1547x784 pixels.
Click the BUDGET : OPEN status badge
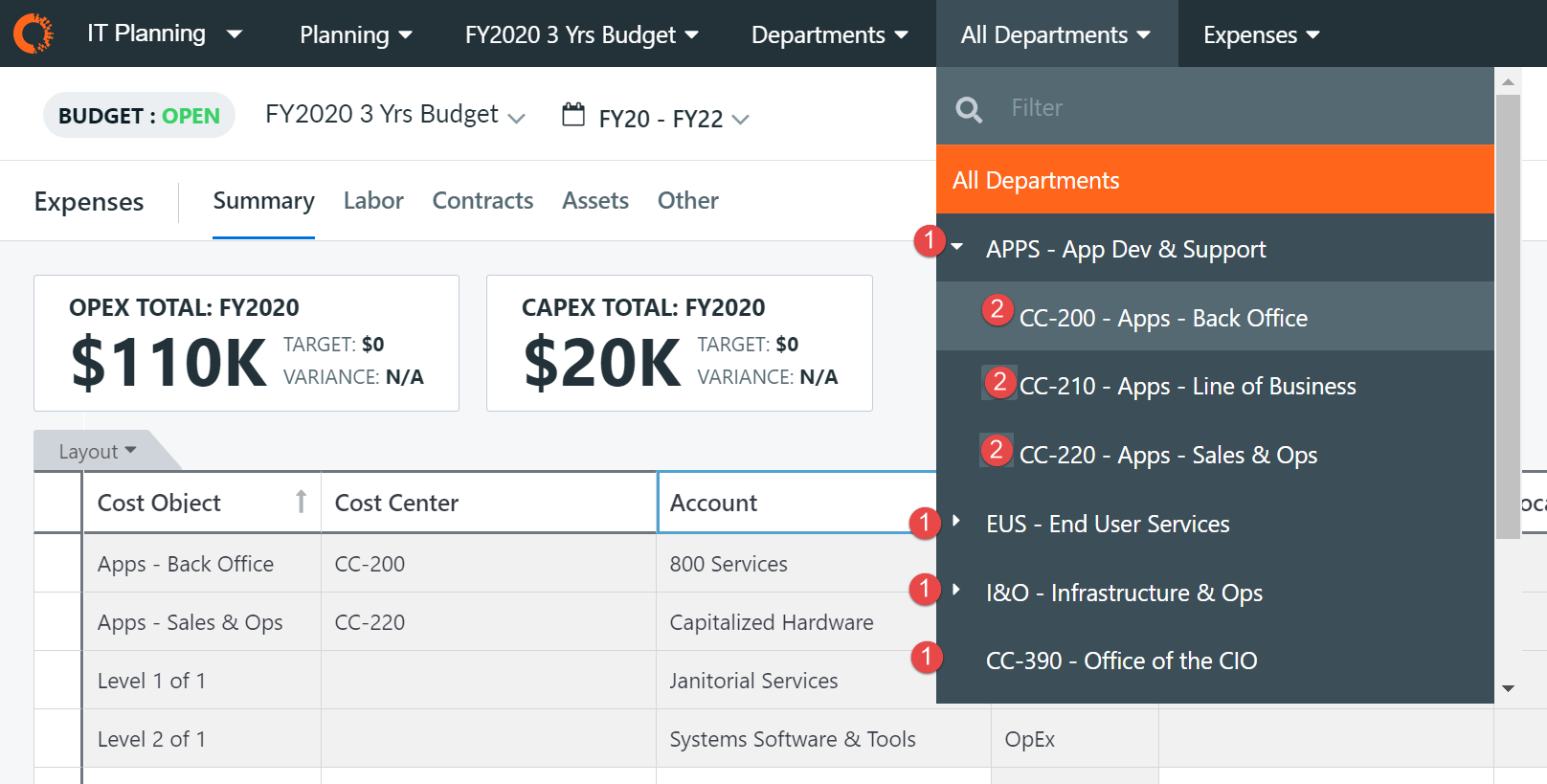[x=139, y=116]
